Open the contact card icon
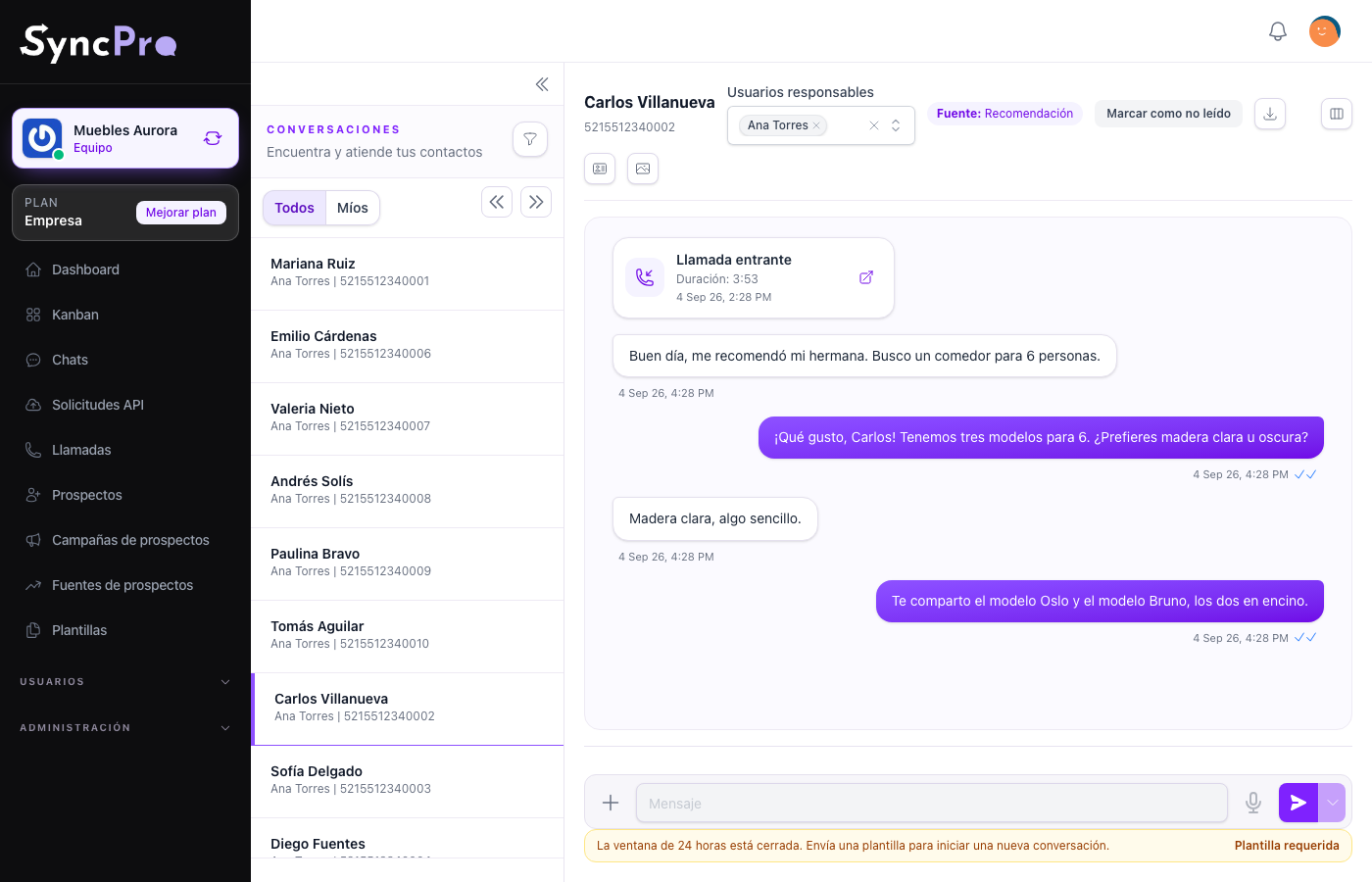Image resolution: width=1372 pixels, height=882 pixels. (600, 169)
